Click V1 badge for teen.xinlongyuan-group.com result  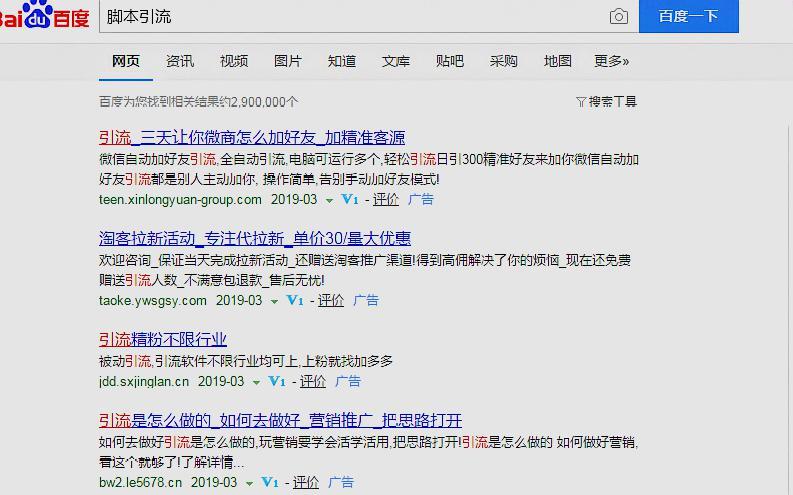(349, 199)
